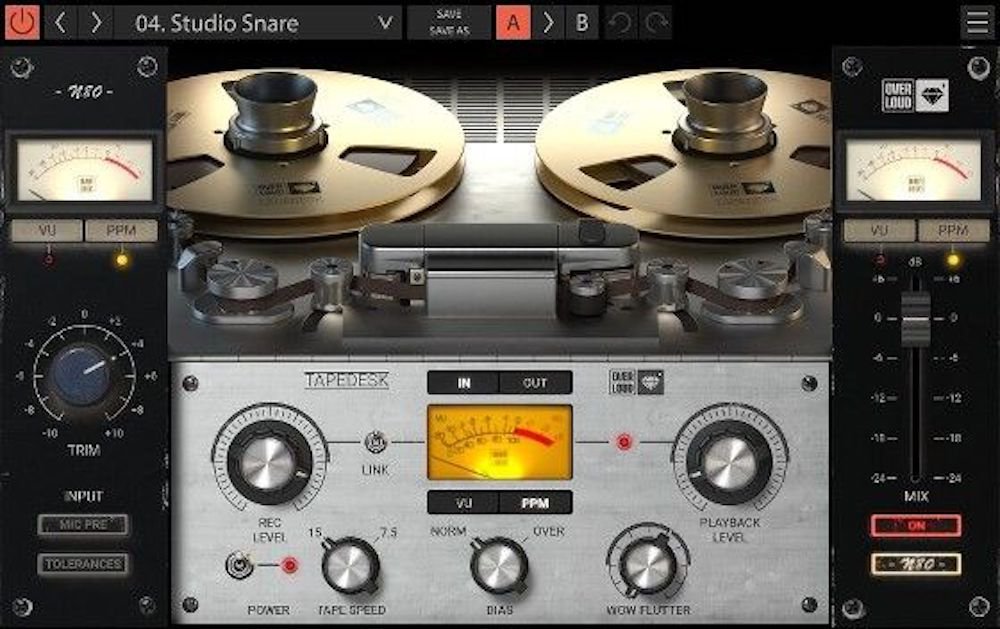Click the red power bypass icon
1000x629 pixels.
[22, 22]
